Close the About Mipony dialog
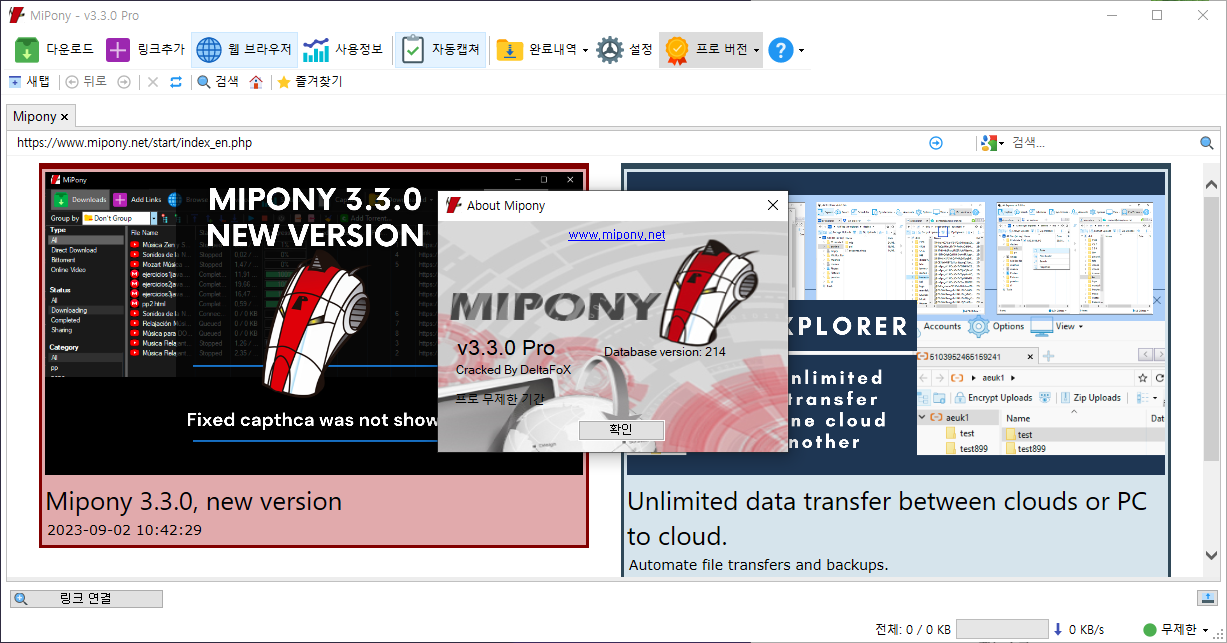Viewport: 1227px width, 643px height. pos(772,205)
